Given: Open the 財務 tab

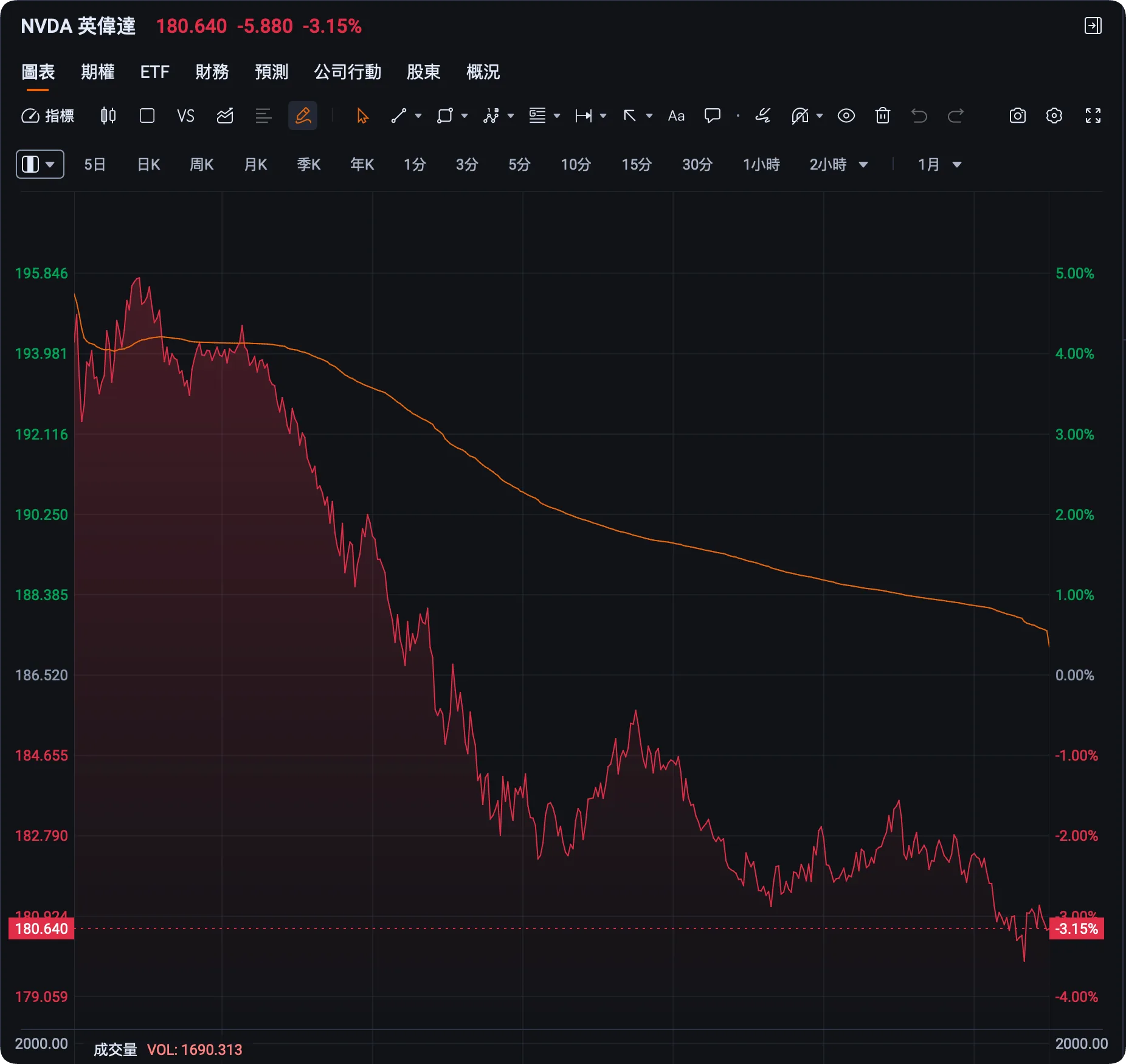Looking at the screenshot, I should (x=212, y=72).
